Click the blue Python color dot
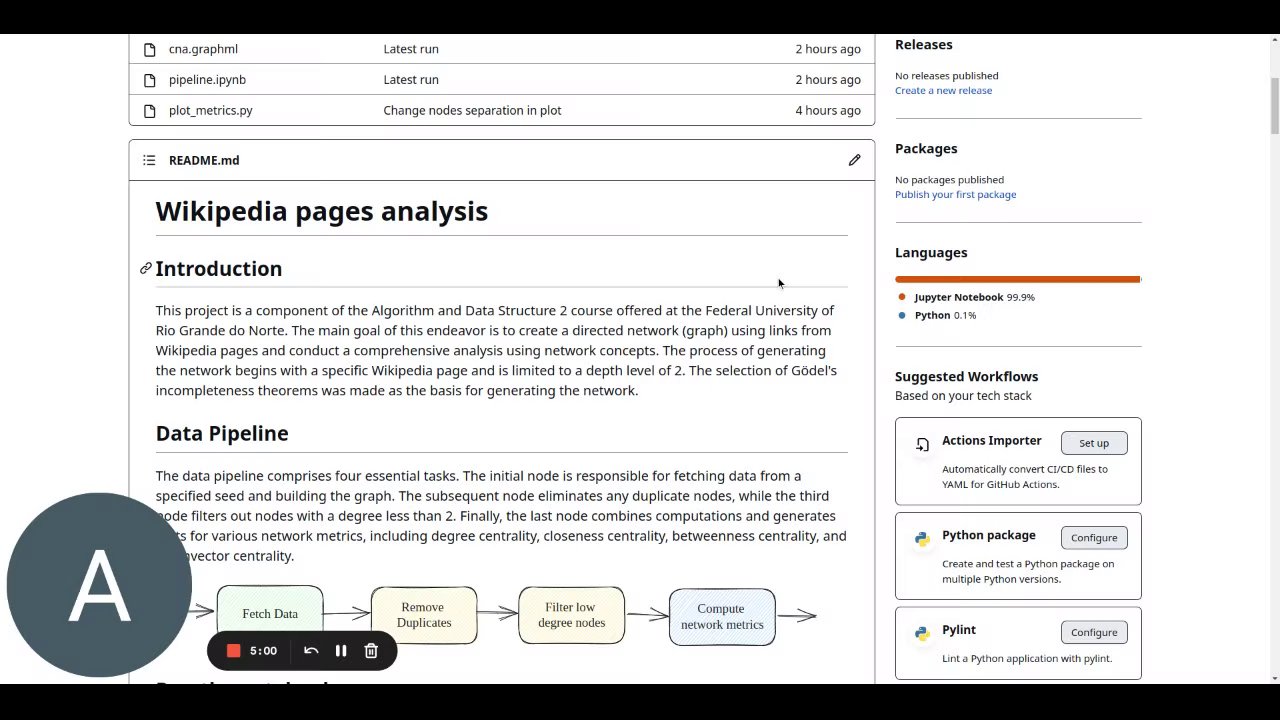The image size is (1280, 720). tap(902, 315)
